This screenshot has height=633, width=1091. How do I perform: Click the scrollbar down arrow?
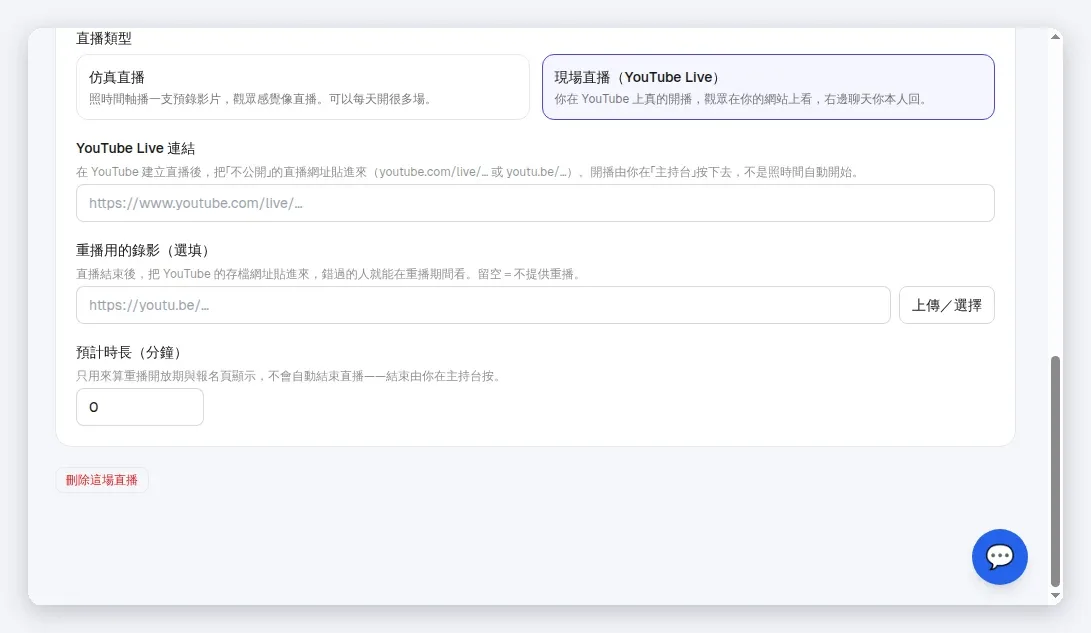click(1056, 595)
